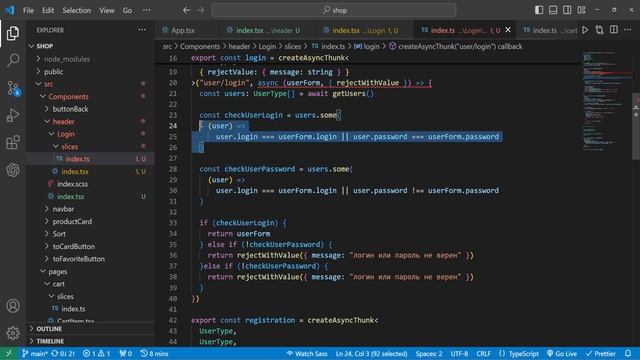Open the ChatGPT extension icon in activity bar
The width and height of the screenshot is (640, 360).
[13, 170]
